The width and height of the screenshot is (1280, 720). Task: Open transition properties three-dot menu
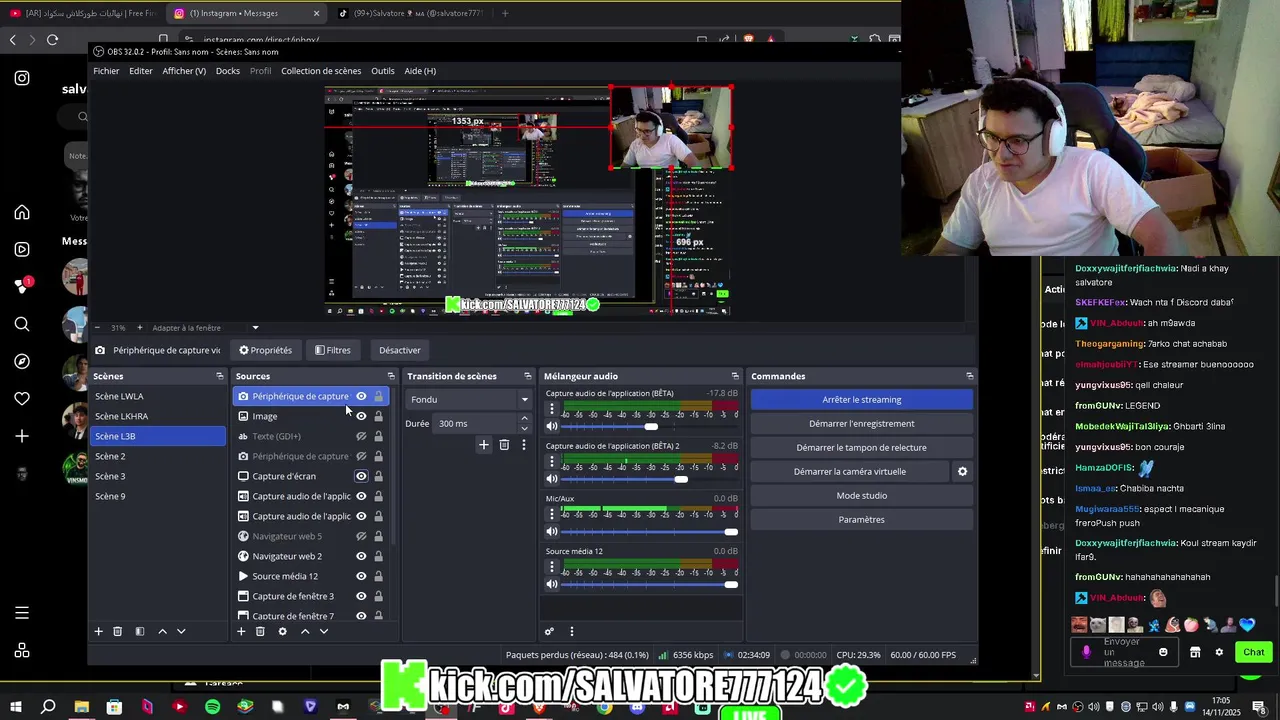coord(523,444)
